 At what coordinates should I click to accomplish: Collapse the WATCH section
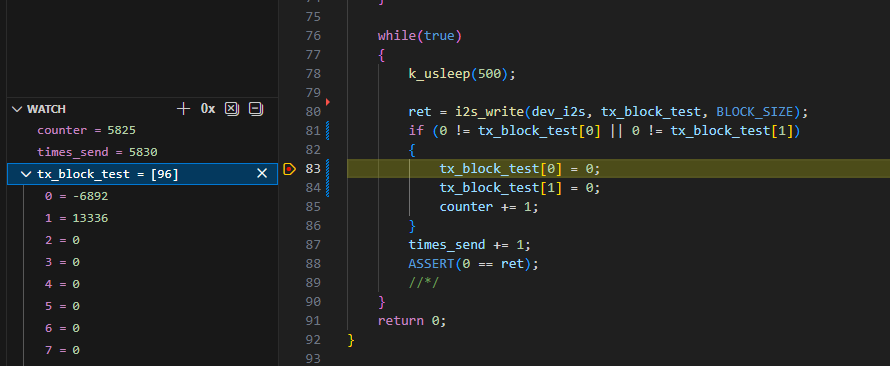click(x=17, y=109)
